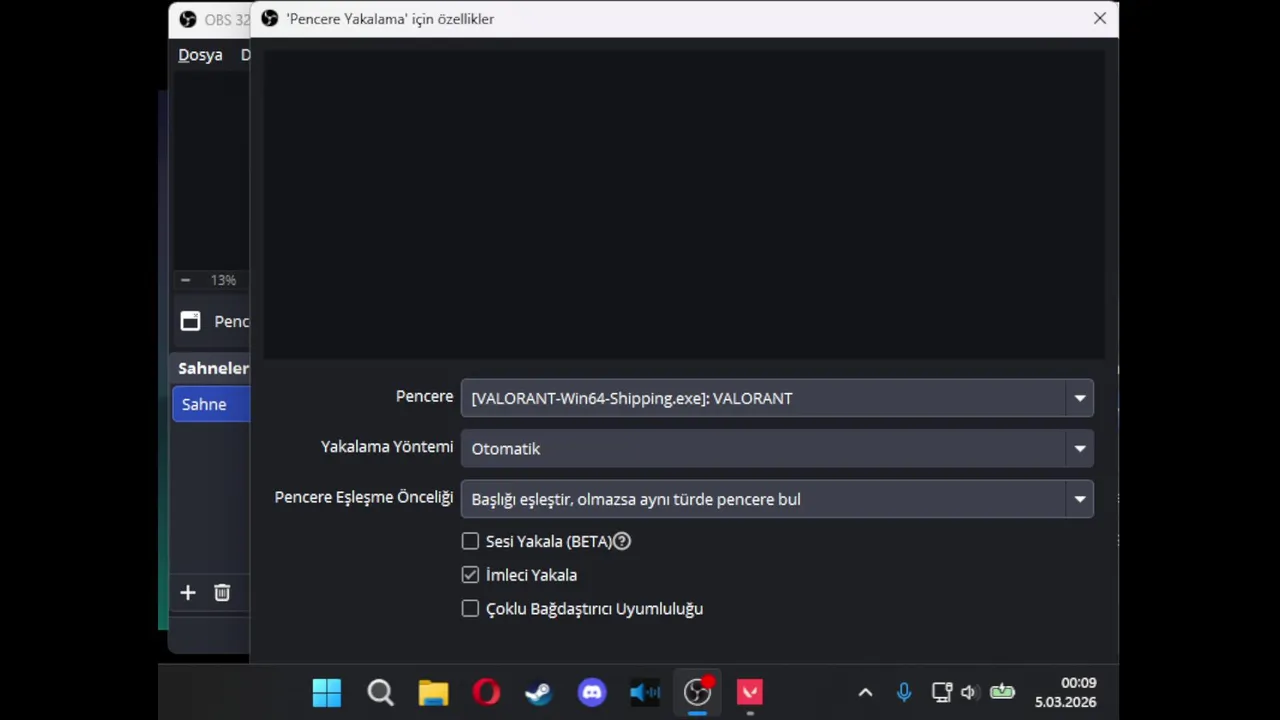This screenshot has width=1280, height=720.
Task: Open the Pencere window selection dropdown
Action: click(x=777, y=398)
